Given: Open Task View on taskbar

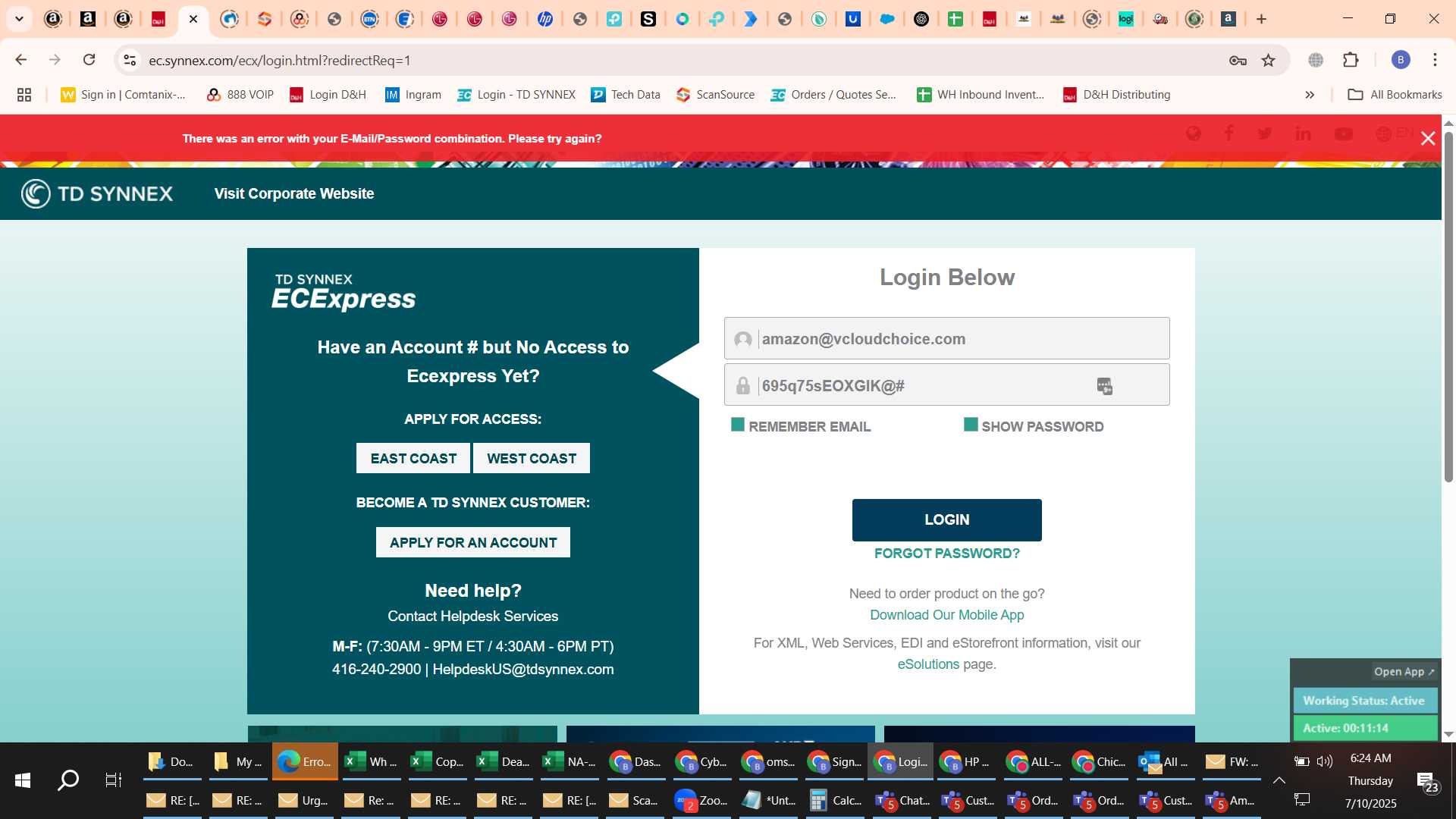Looking at the screenshot, I should pos(113,780).
